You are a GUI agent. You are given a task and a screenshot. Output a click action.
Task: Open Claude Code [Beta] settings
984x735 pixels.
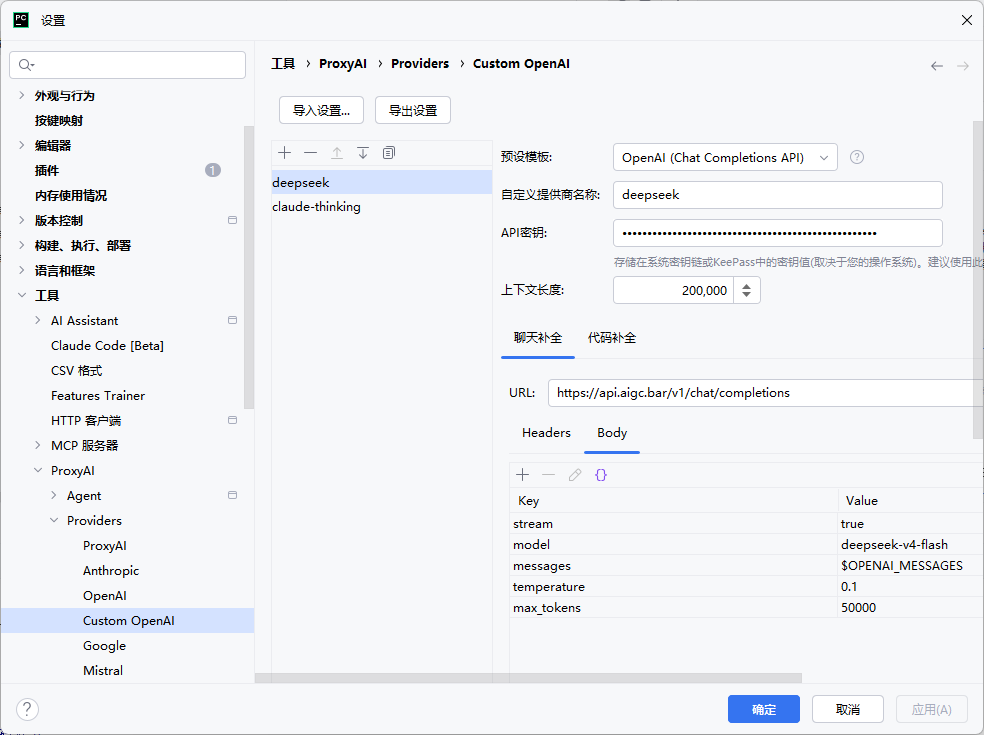coord(107,345)
